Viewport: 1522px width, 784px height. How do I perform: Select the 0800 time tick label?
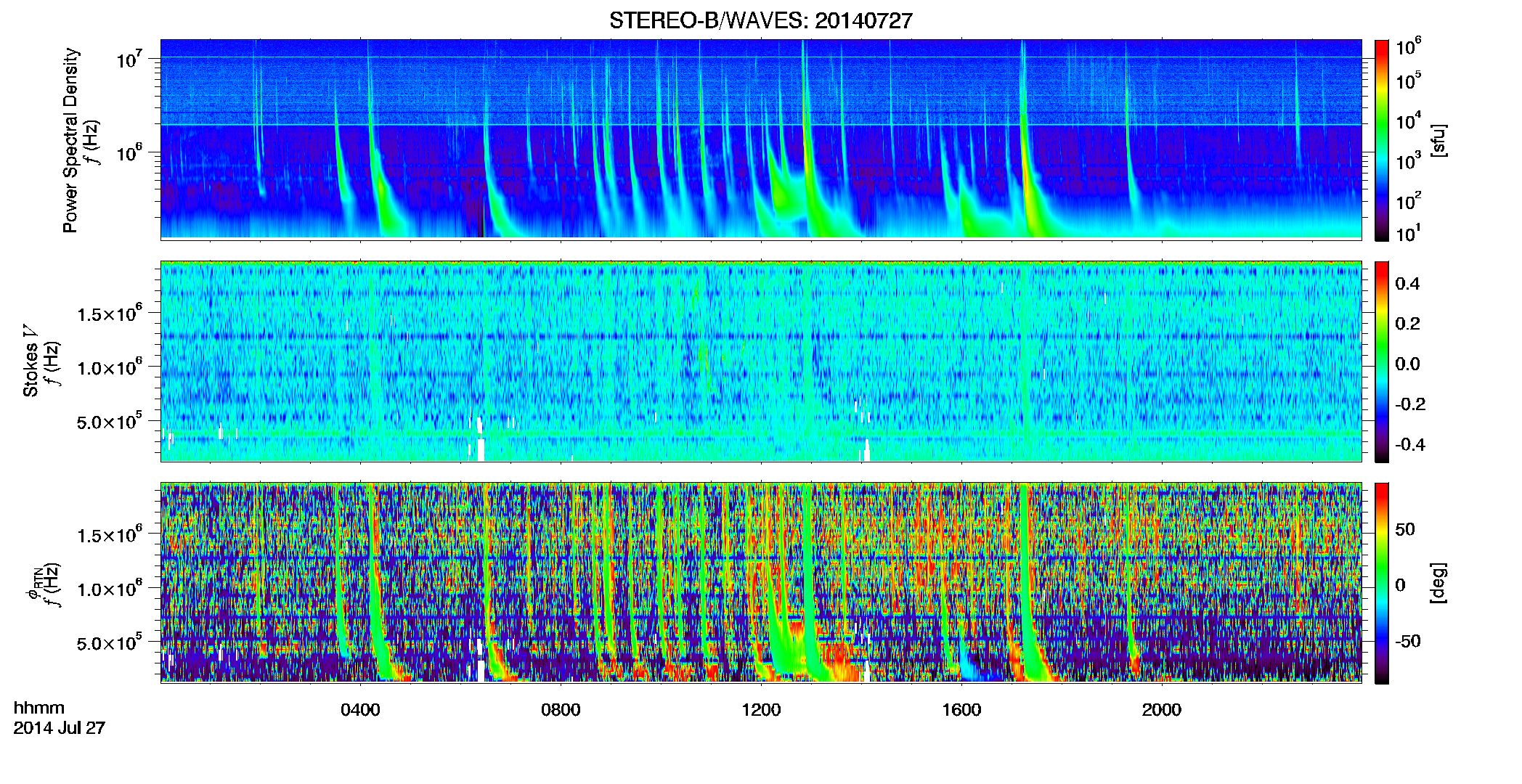point(561,710)
